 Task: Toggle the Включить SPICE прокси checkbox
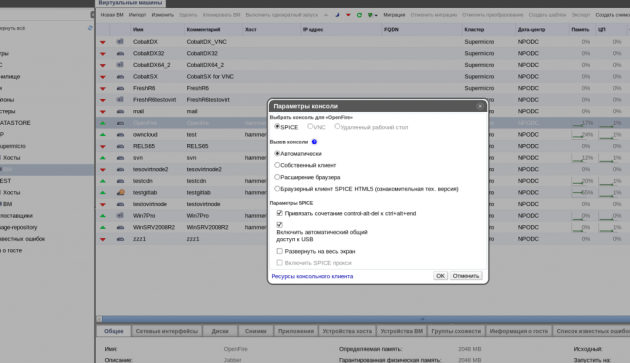pos(279,263)
